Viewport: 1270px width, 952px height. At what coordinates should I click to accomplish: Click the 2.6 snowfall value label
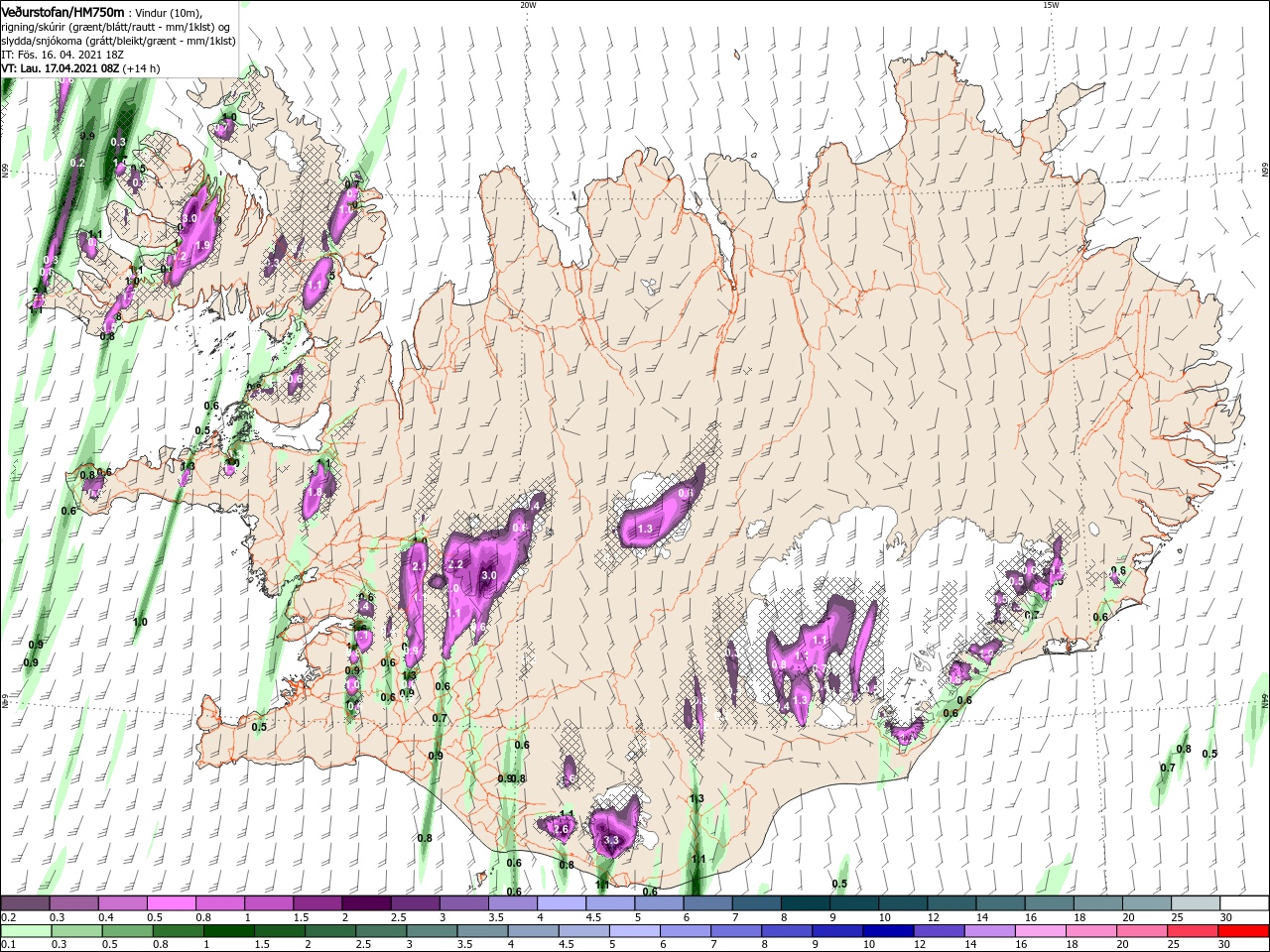click(561, 829)
